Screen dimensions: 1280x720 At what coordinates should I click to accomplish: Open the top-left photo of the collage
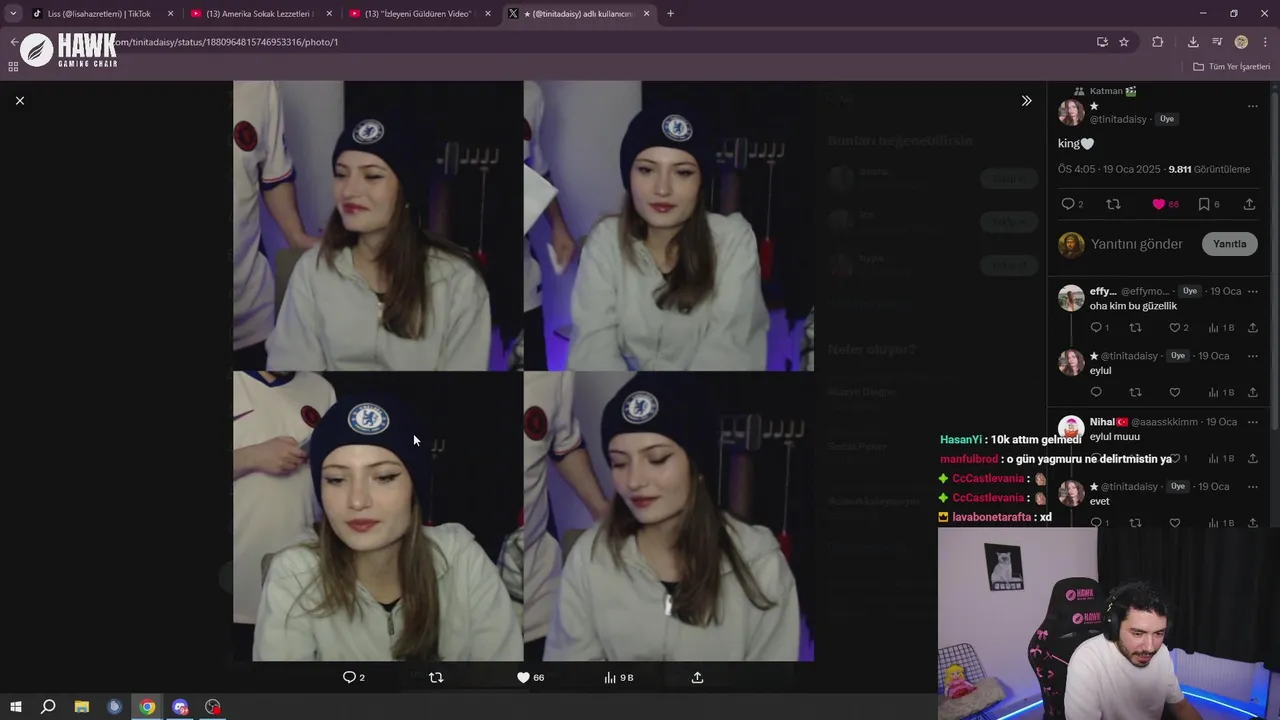point(378,226)
